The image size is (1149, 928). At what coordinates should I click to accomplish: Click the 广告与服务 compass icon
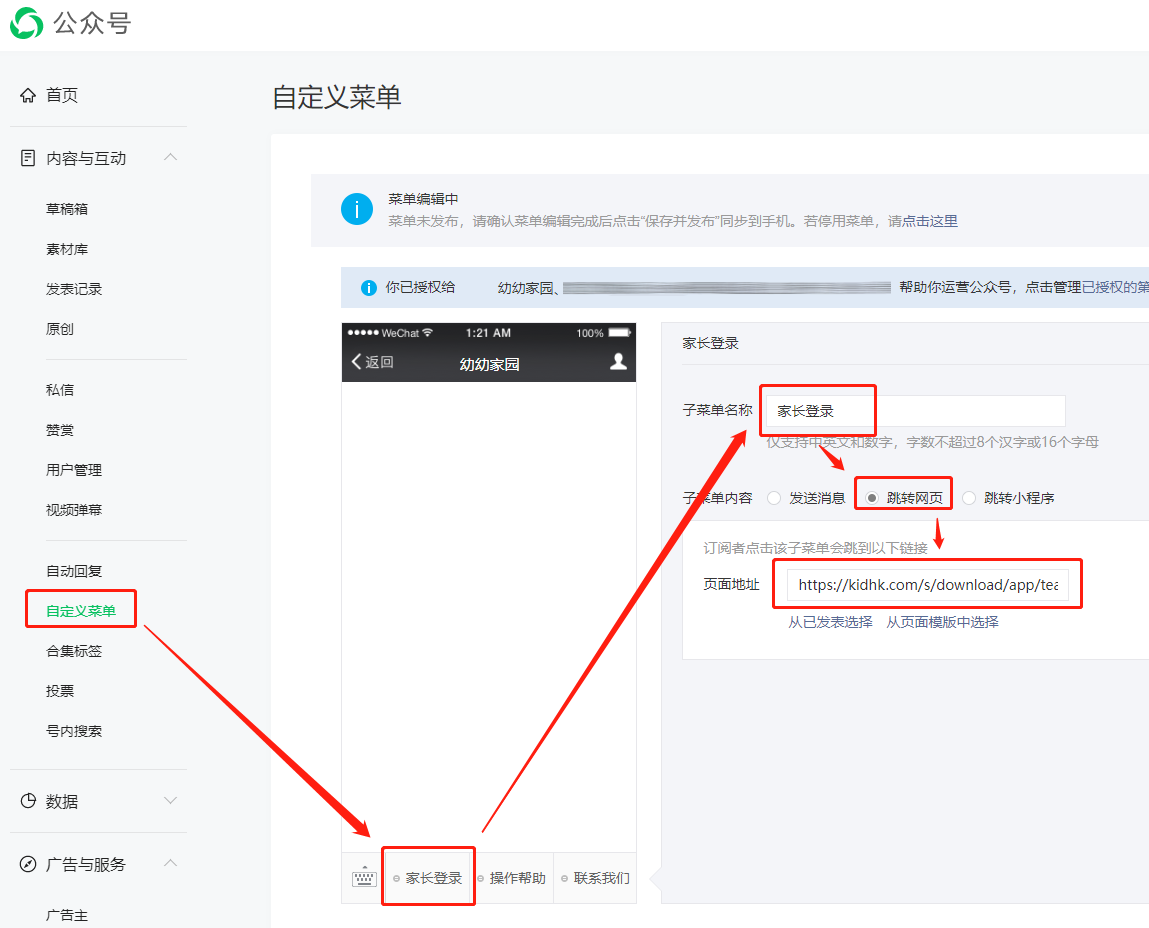click(28, 864)
